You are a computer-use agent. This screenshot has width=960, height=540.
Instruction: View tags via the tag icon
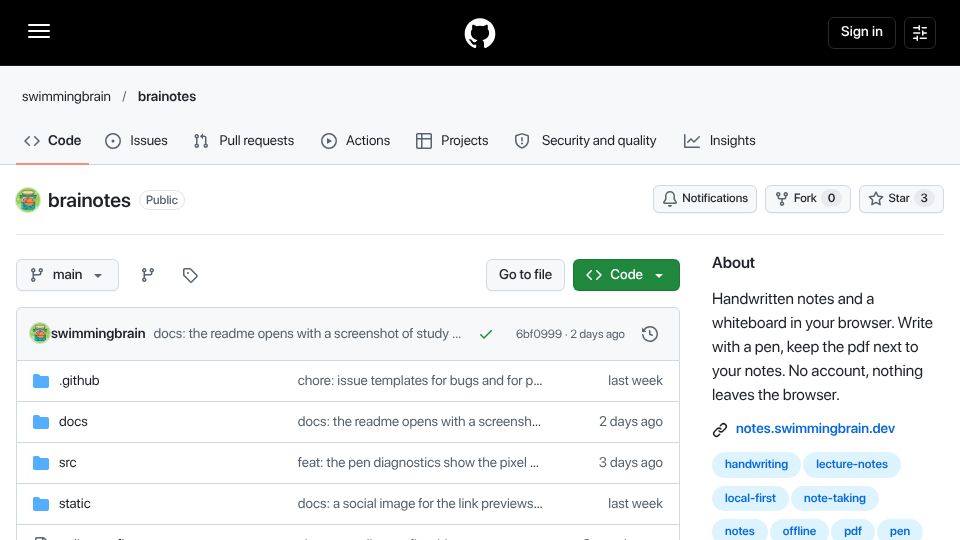190,275
